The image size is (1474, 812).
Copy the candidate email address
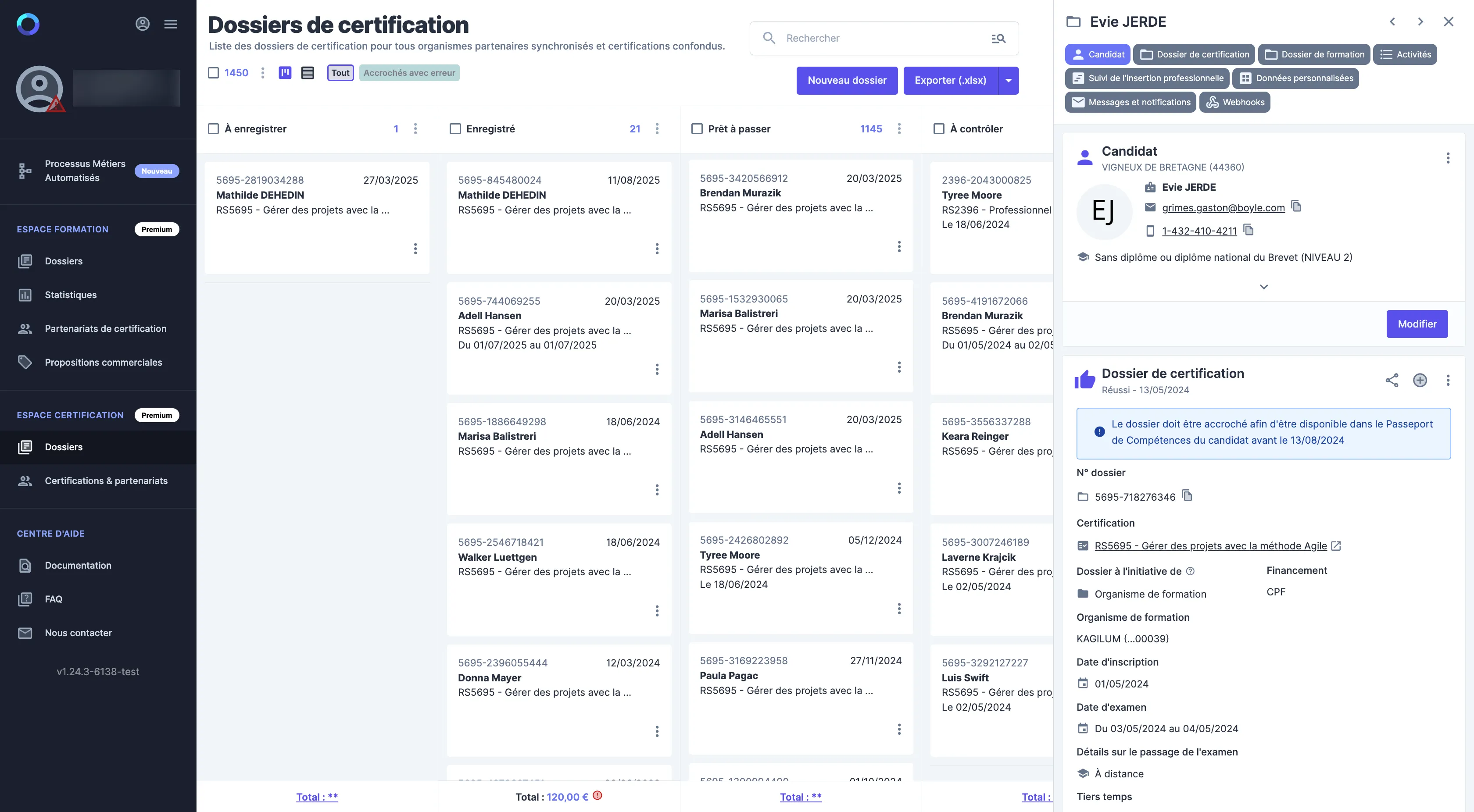tap(1297, 207)
